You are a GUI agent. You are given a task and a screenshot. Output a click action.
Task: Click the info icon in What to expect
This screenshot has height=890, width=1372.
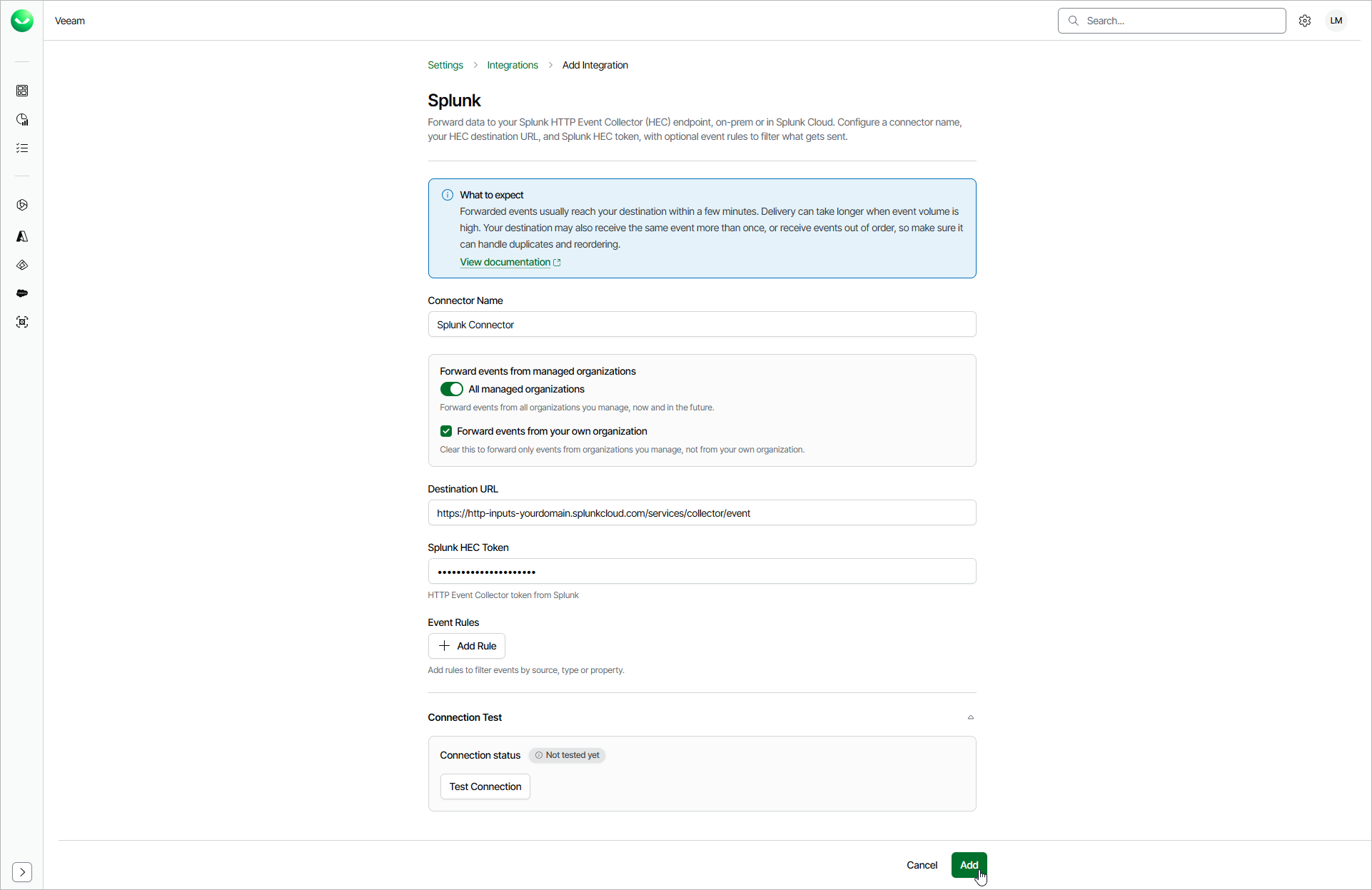point(448,195)
